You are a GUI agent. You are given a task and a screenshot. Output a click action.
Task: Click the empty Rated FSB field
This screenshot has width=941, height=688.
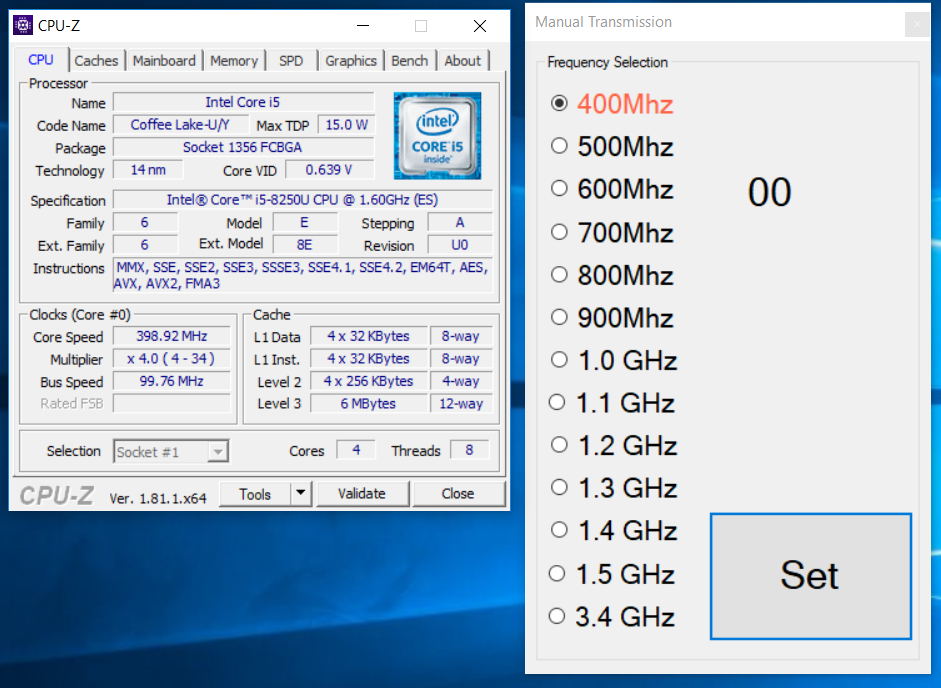172,403
